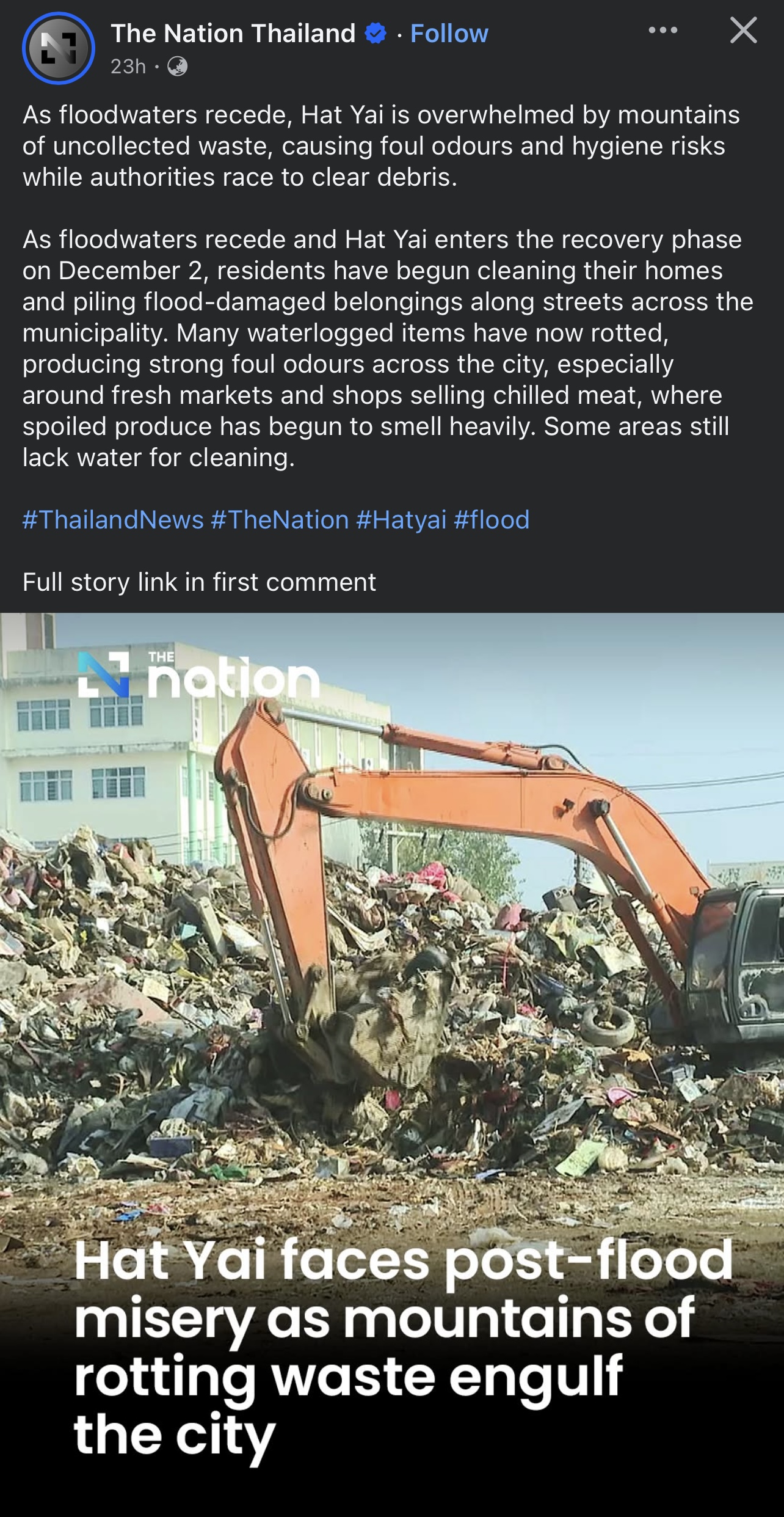Open the #ThailandNews hashtag
This screenshot has width=784, height=1517.
point(113,520)
